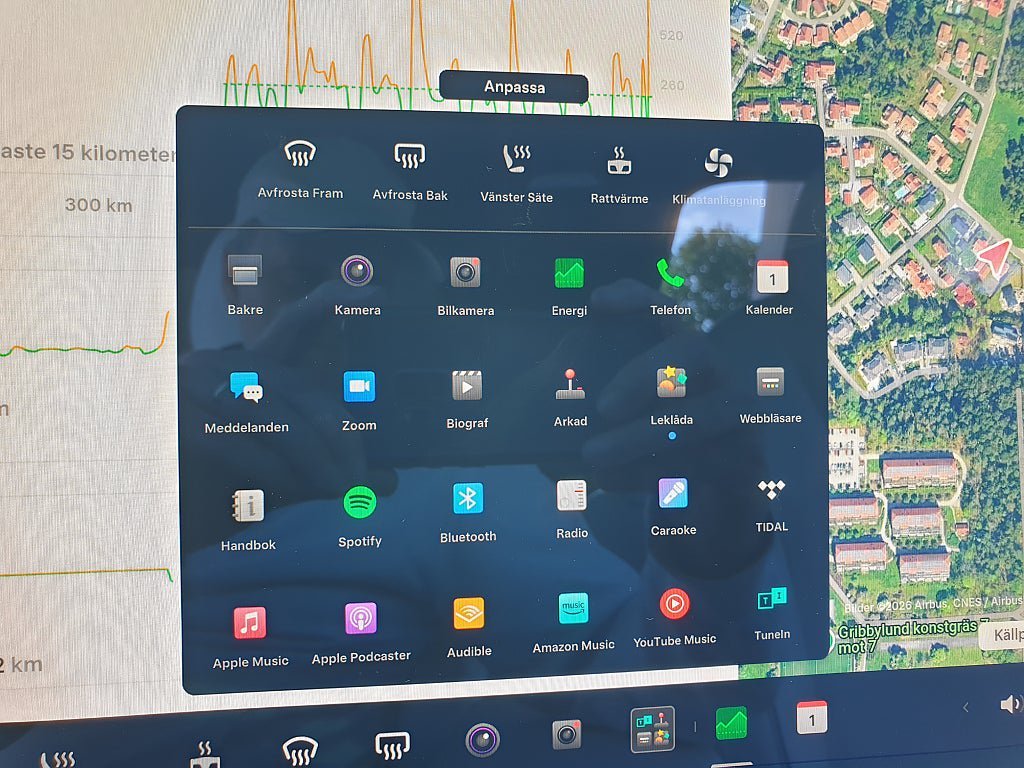Open the Handbok manual app
The height and width of the screenshot is (768, 1024).
248,506
